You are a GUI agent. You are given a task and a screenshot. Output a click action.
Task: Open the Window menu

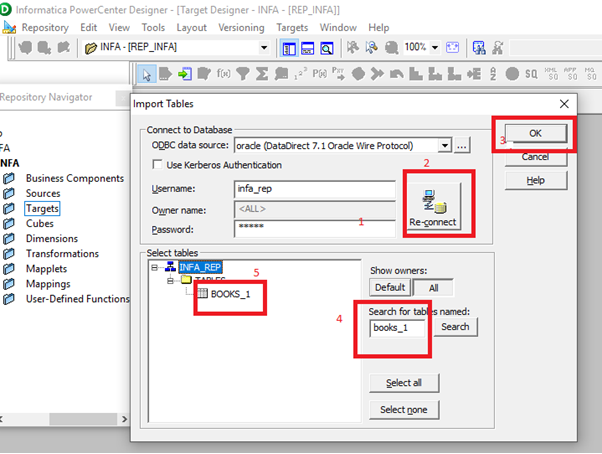pos(338,28)
